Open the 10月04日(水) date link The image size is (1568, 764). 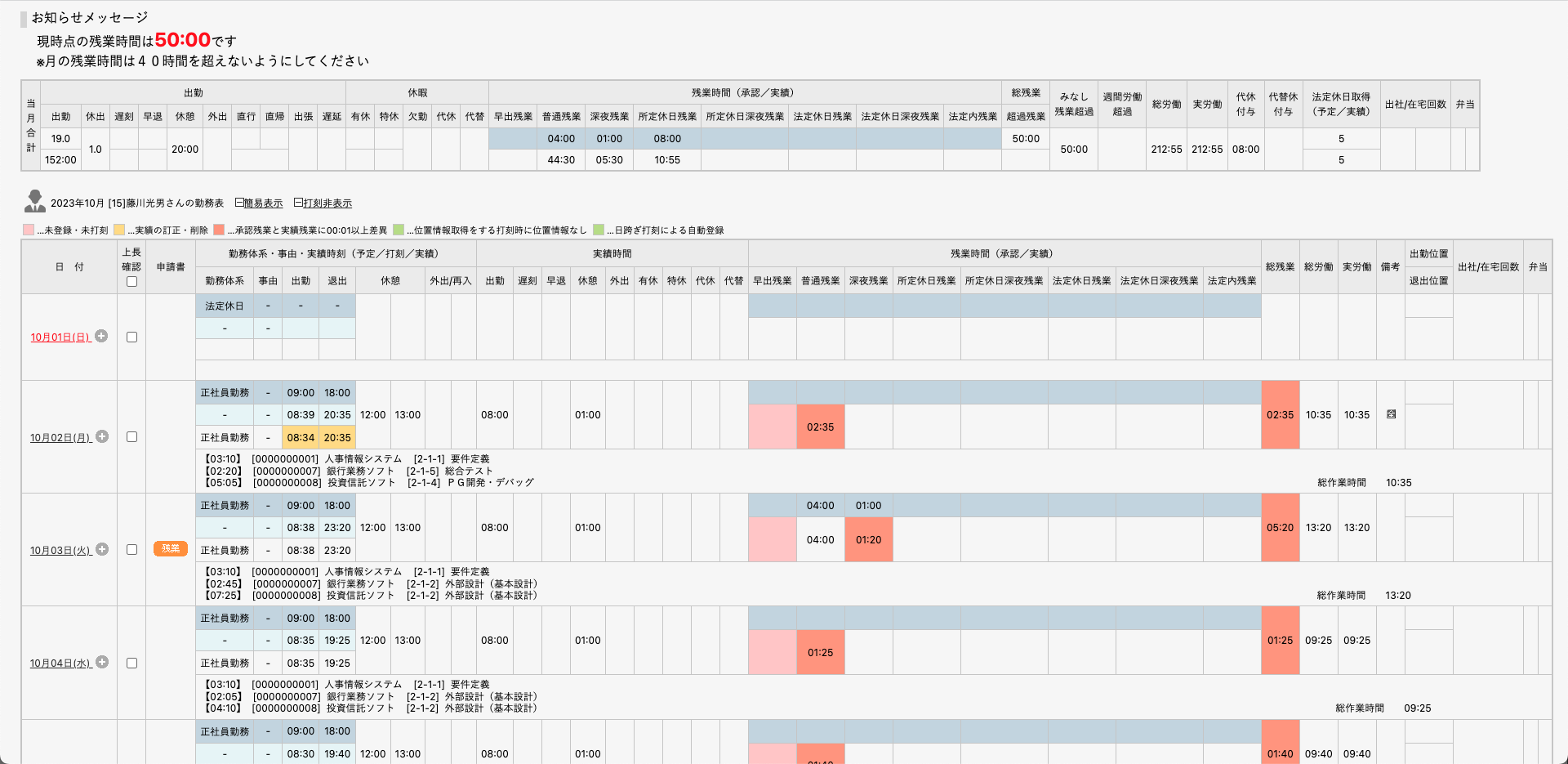click(60, 663)
